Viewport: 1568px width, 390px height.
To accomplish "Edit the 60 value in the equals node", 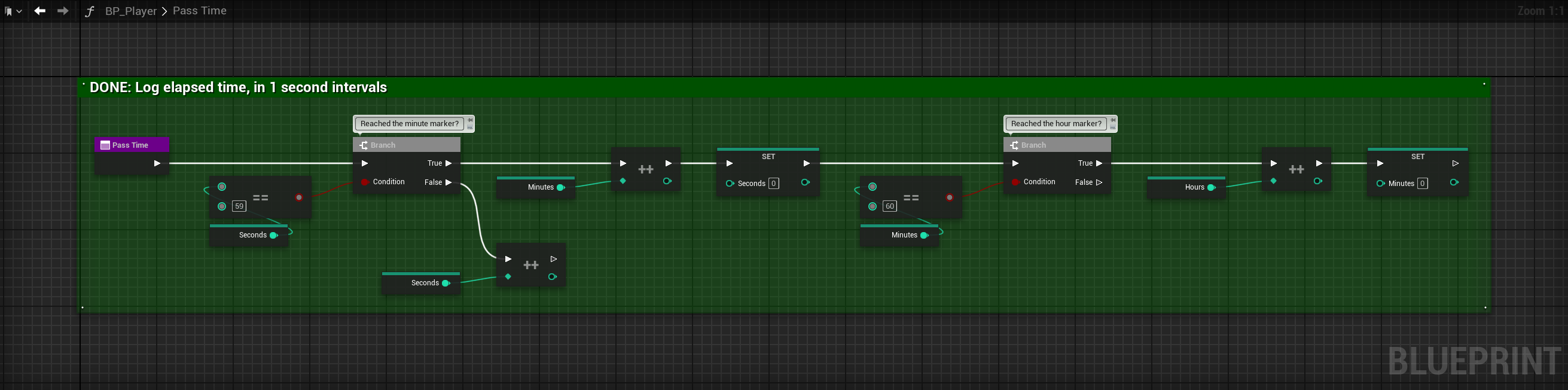I will 890,206.
